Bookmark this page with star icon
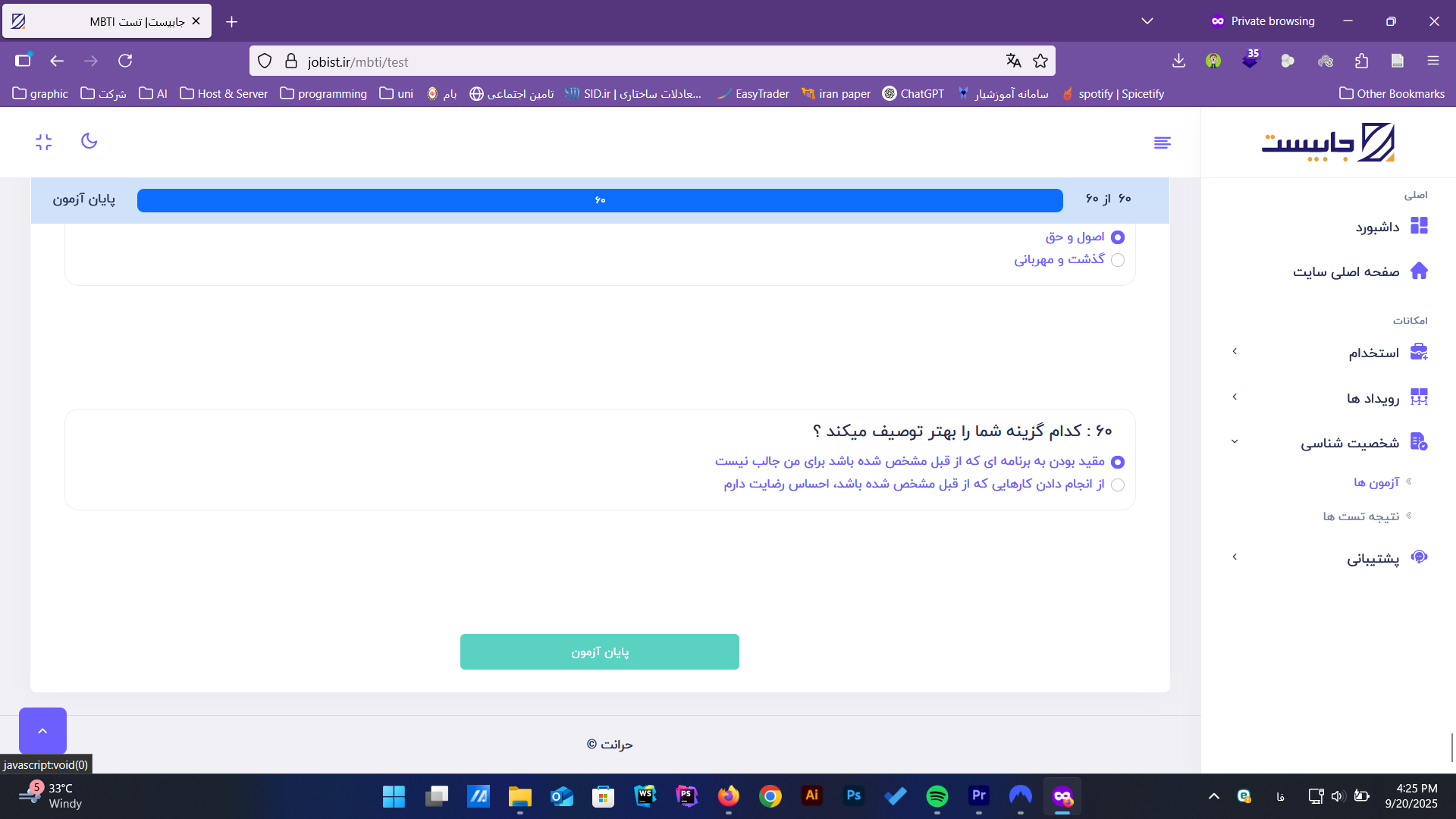 click(1040, 61)
